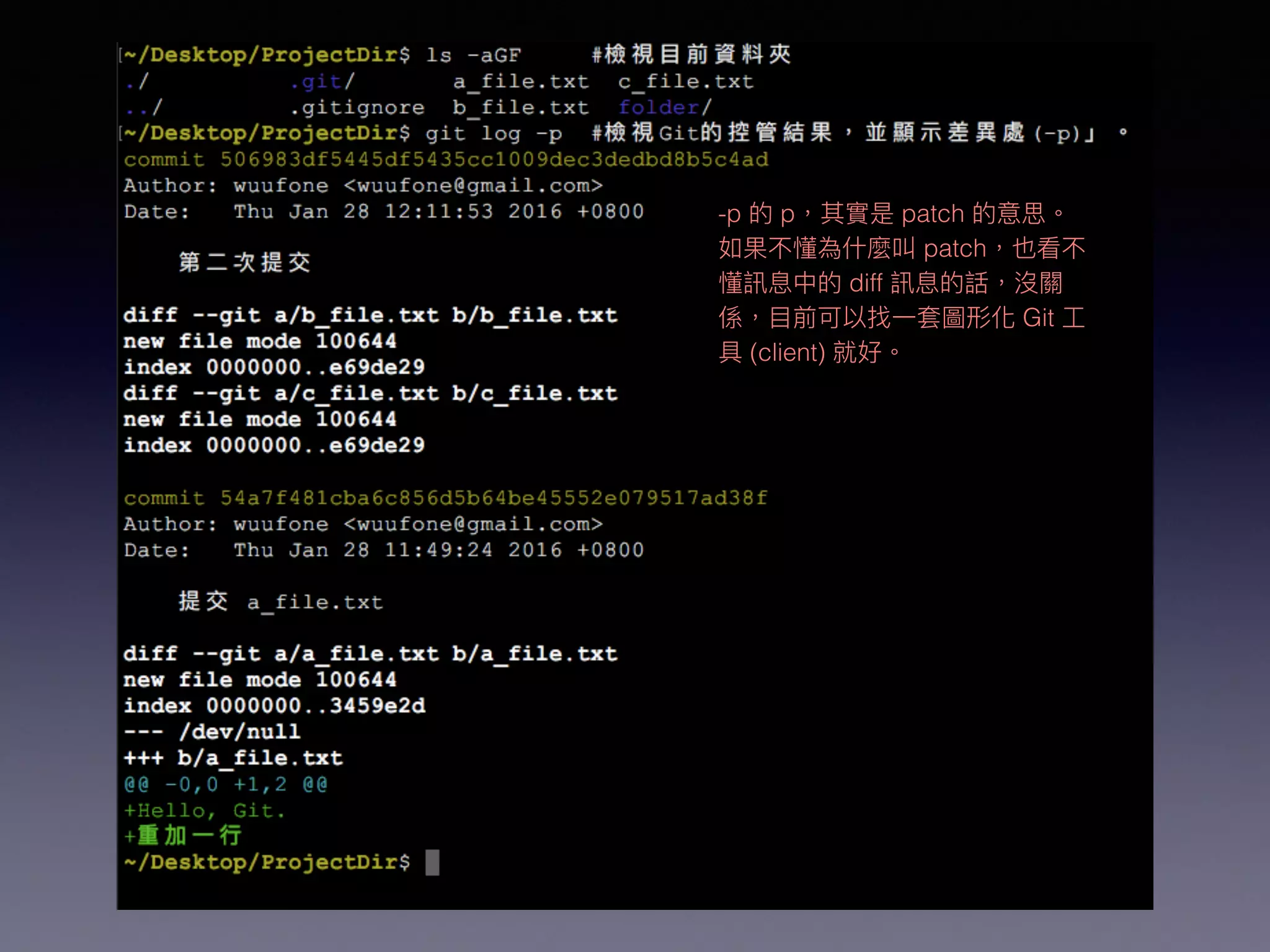Image resolution: width=1270 pixels, height=952 pixels.
Task: Click b_file.txt in the ls output
Action: 520,107
